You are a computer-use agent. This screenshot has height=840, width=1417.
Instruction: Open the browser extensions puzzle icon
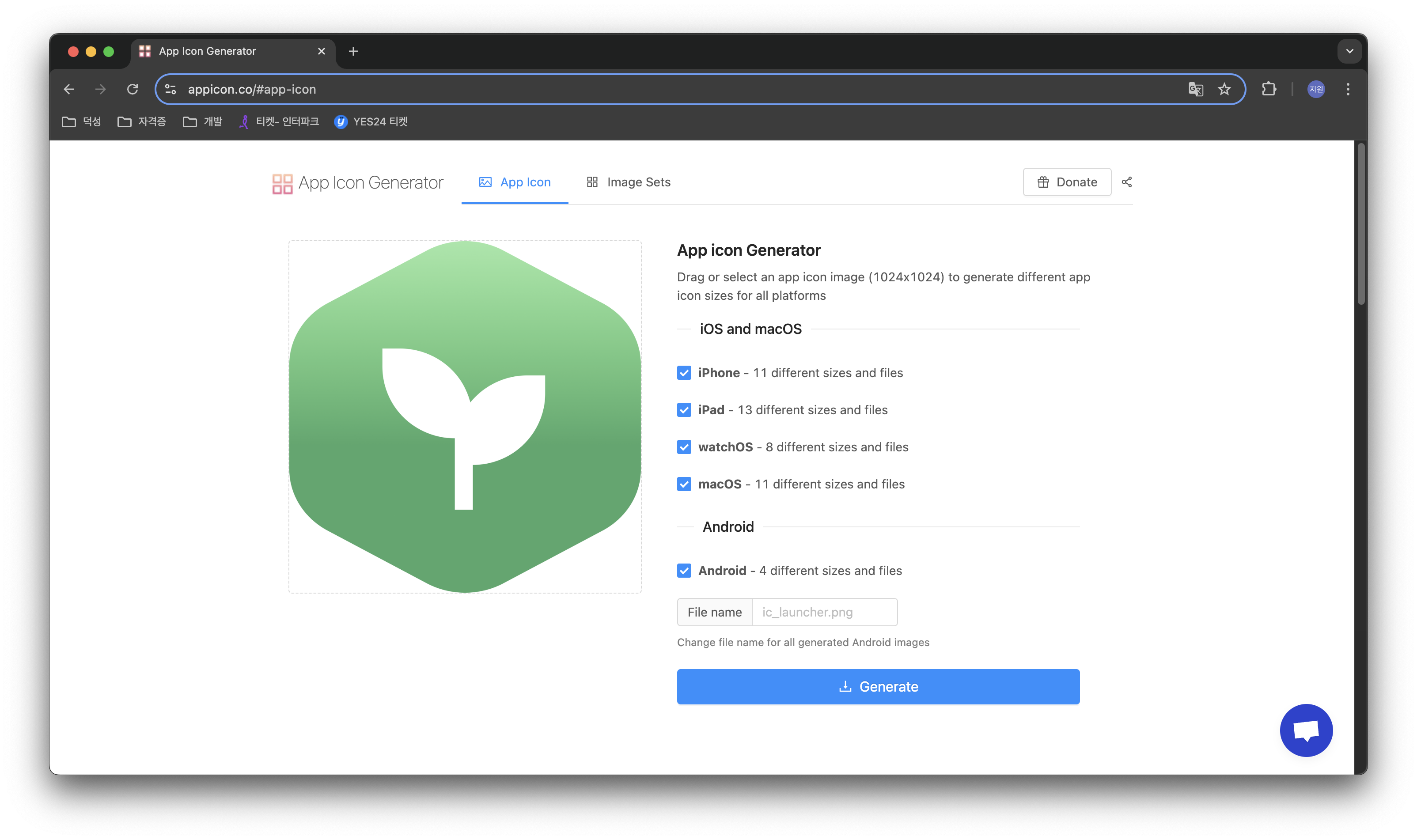click(x=1268, y=89)
